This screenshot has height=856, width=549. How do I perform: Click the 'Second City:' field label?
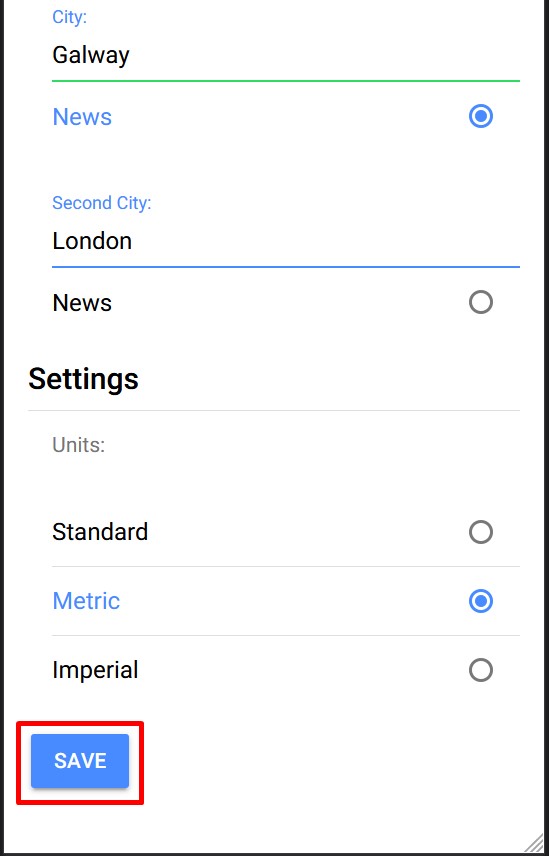[x=102, y=203]
